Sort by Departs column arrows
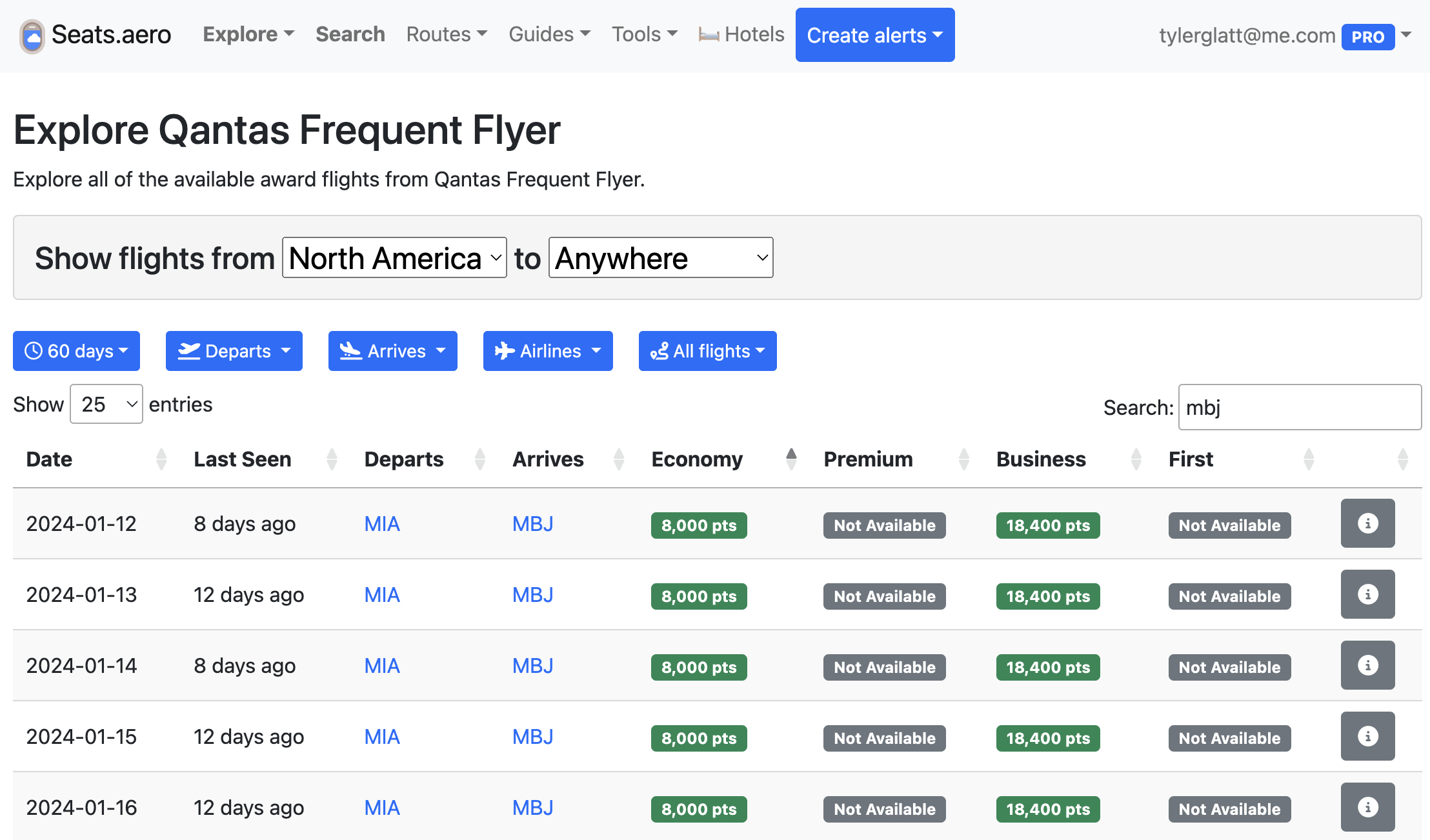The image size is (1430, 840). [479, 459]
